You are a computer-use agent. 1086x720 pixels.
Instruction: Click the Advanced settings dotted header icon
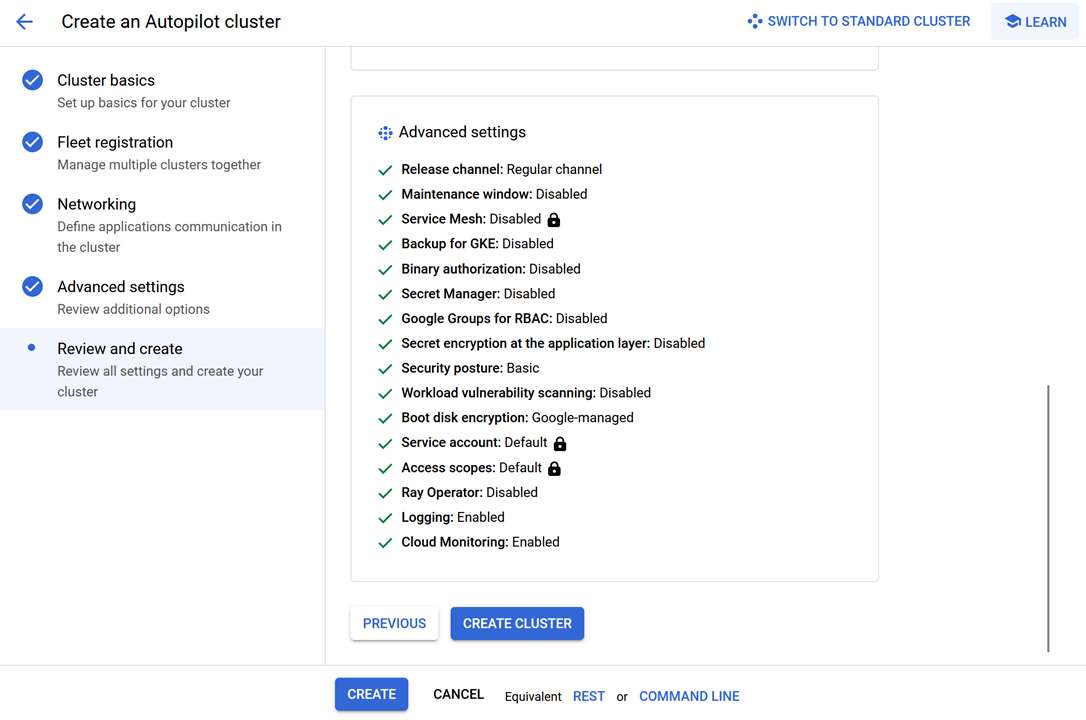[x=385, y=133]
